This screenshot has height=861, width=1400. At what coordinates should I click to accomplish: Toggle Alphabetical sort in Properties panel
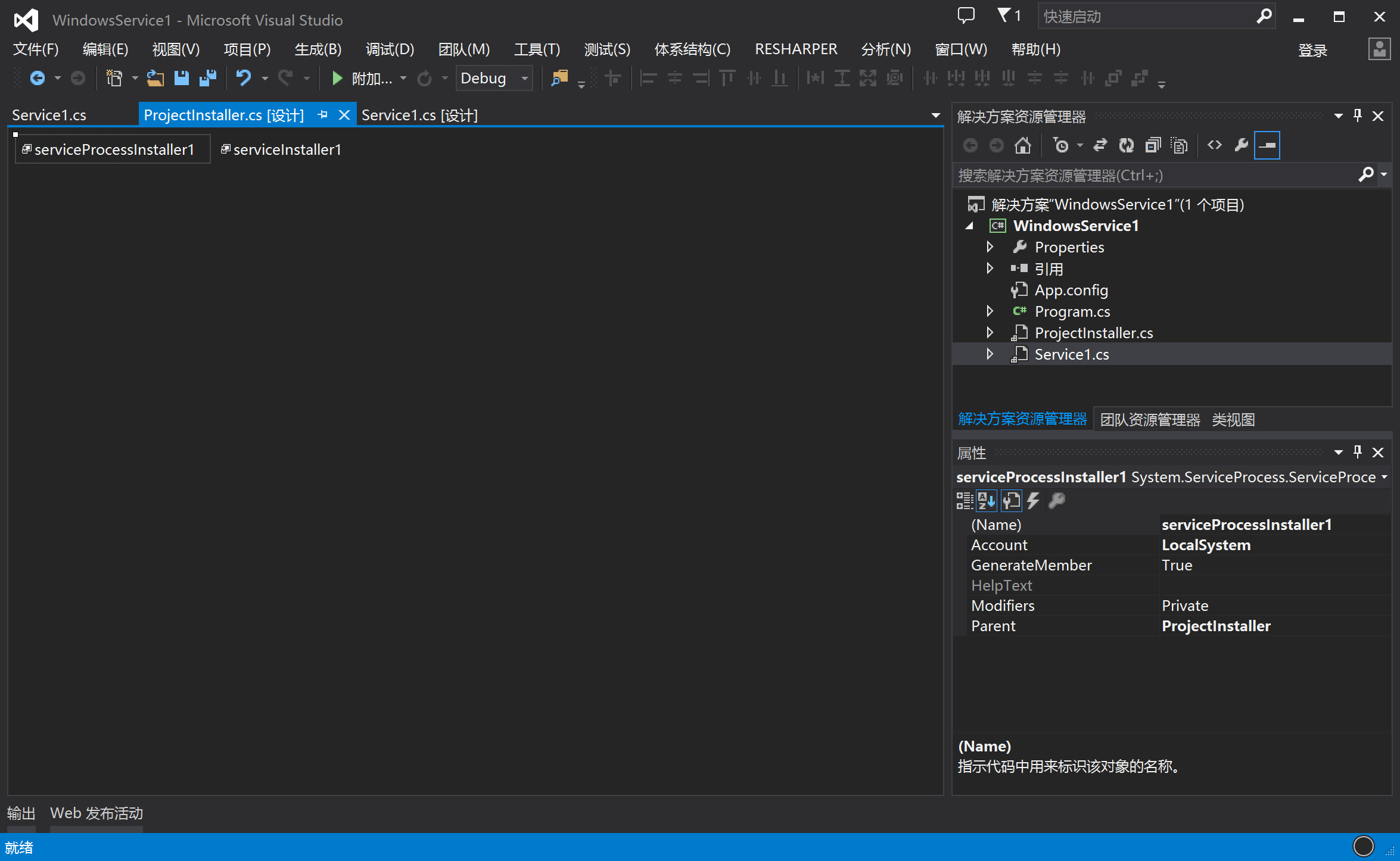[987, 501]
